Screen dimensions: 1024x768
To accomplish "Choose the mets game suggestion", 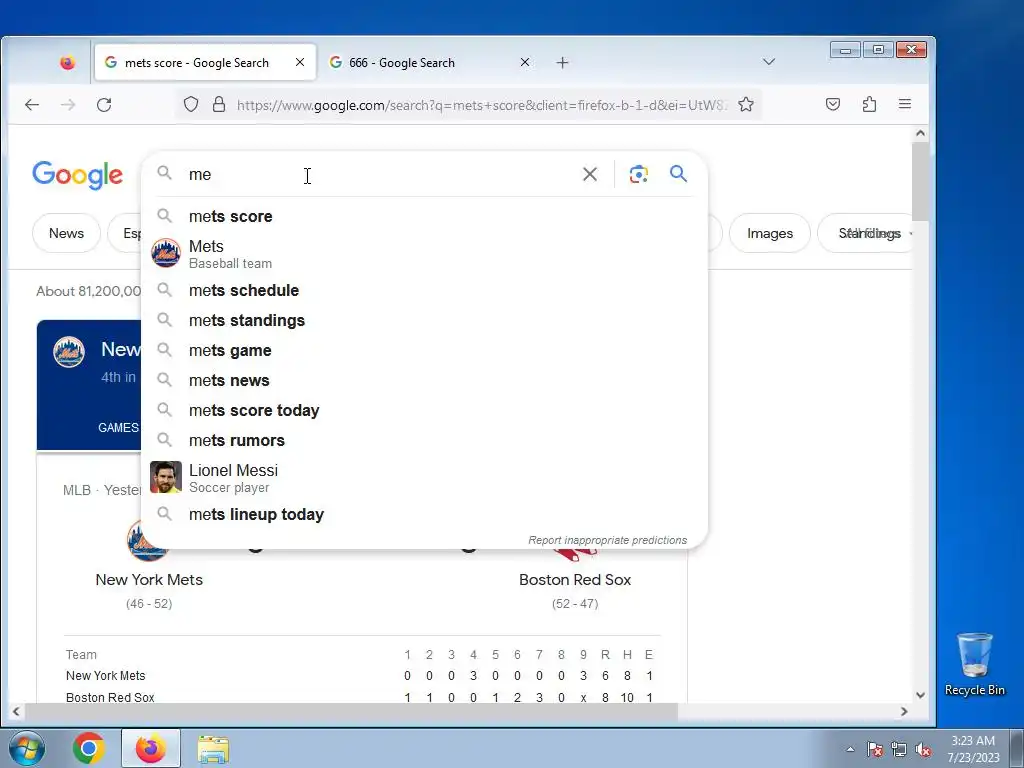I will click(x=424, y=350).
